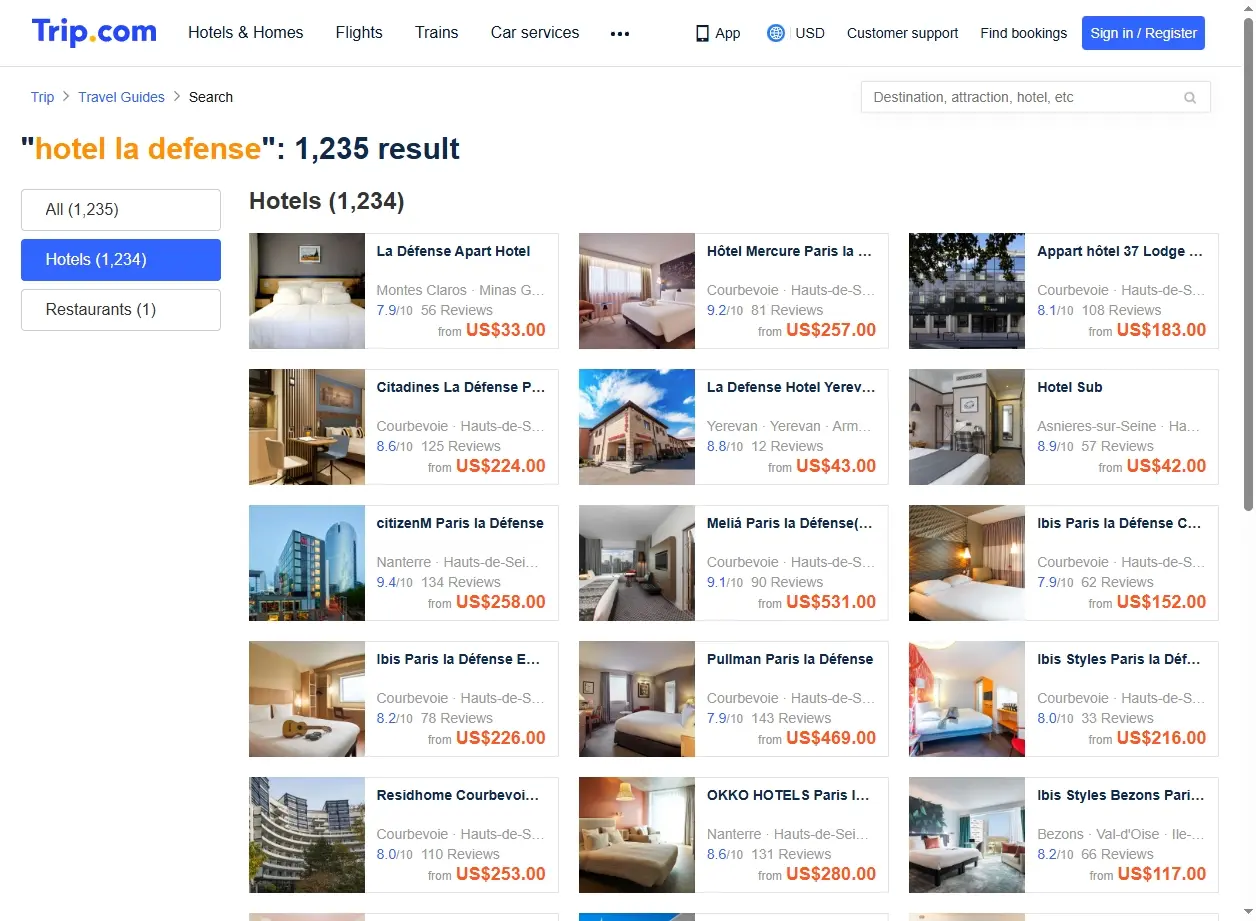
Task: Open the more options ellipsis menu
Action: [620, 33]
